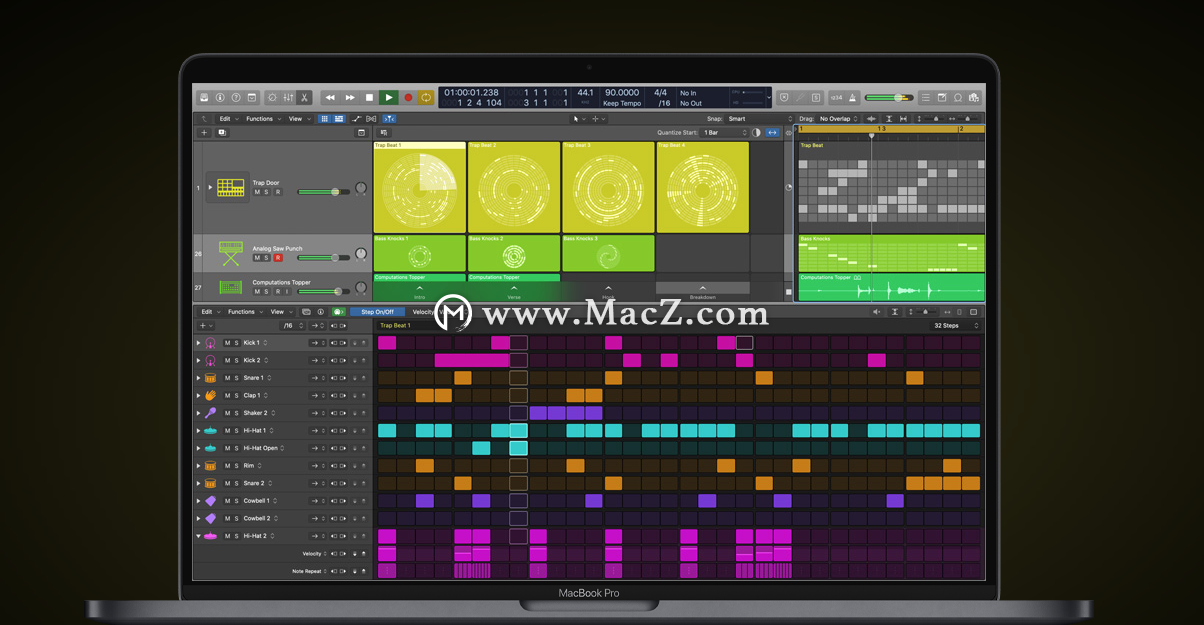
Task: Solo the Trap Door track
Action: coord(267,192)
